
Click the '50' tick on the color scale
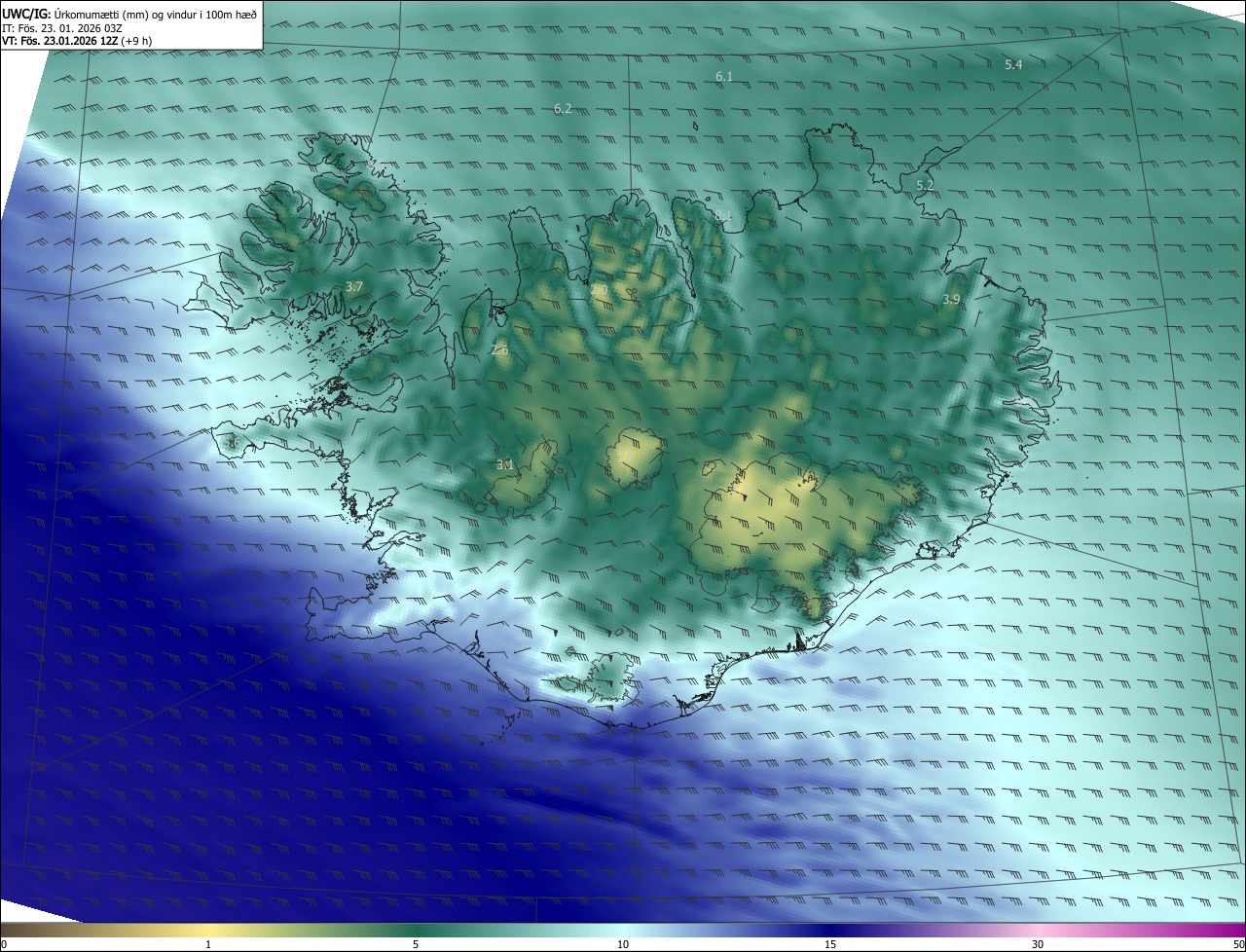click(1238, 944)
